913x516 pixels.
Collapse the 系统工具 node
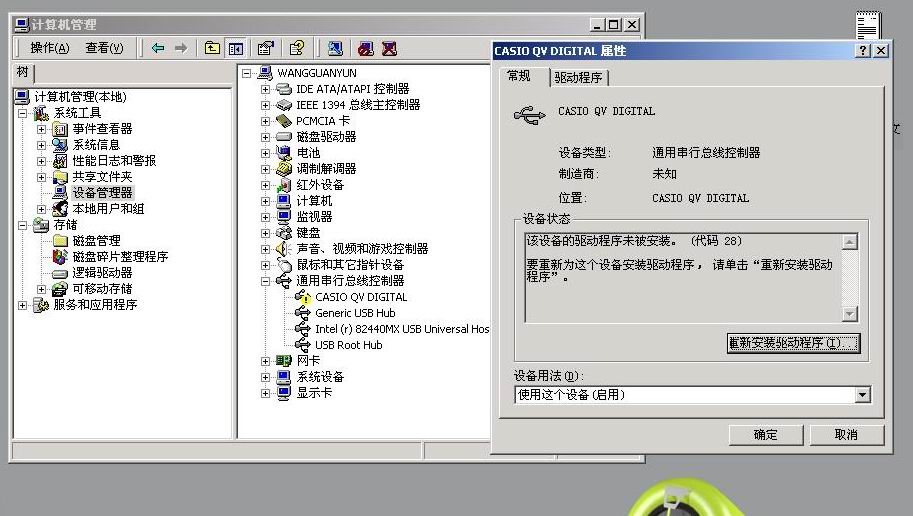[23, 113]
